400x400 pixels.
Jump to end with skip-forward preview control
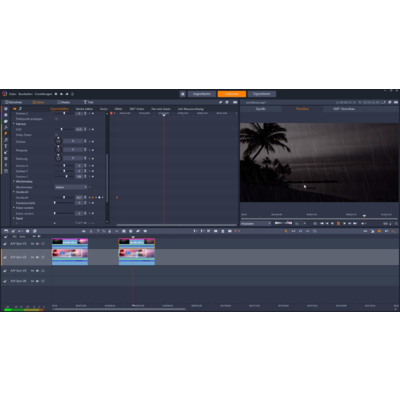(355, 223)
